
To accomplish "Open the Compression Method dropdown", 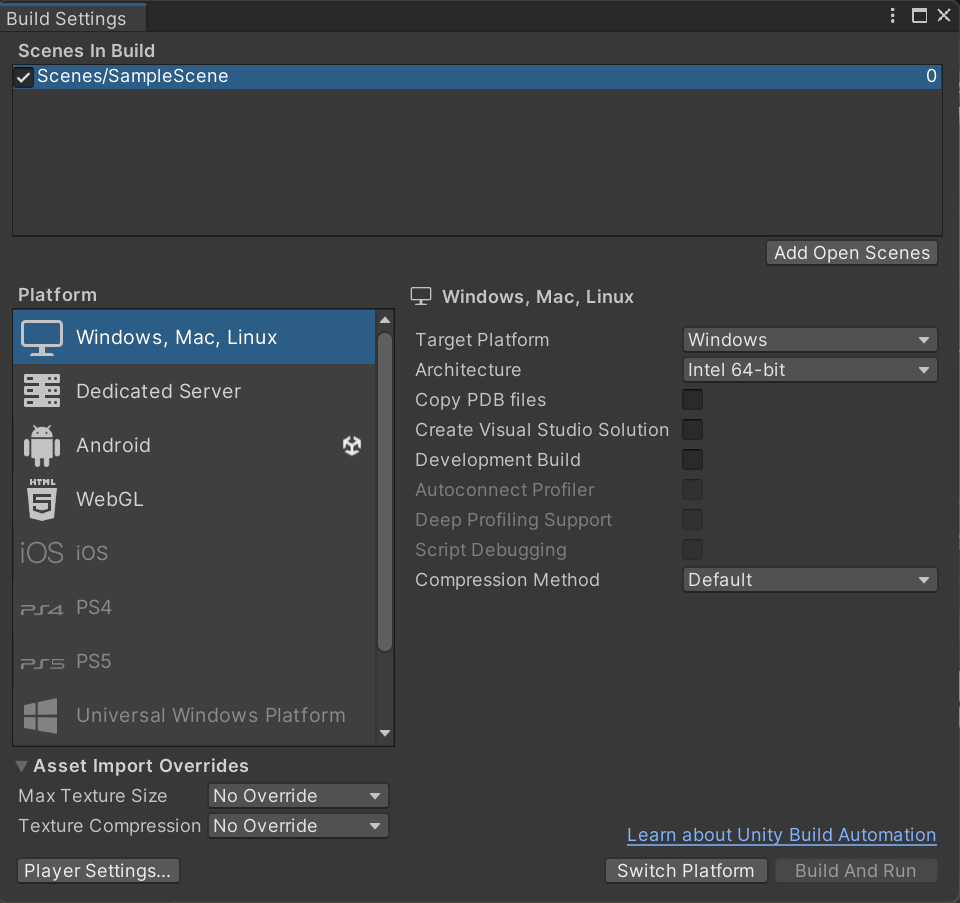I will click(810, 580).
